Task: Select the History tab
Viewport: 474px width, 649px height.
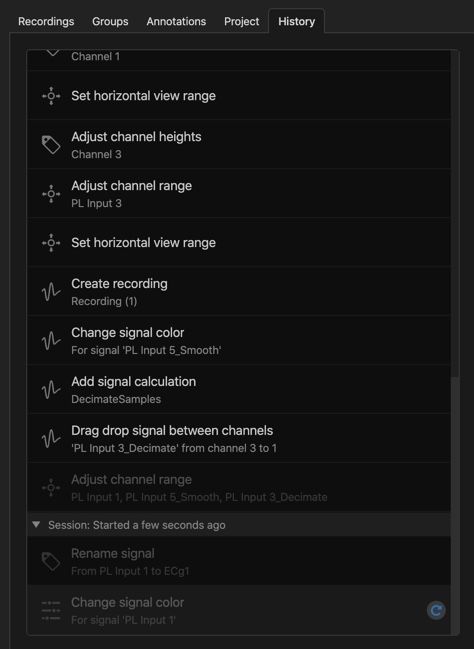Action: [296, 22]
